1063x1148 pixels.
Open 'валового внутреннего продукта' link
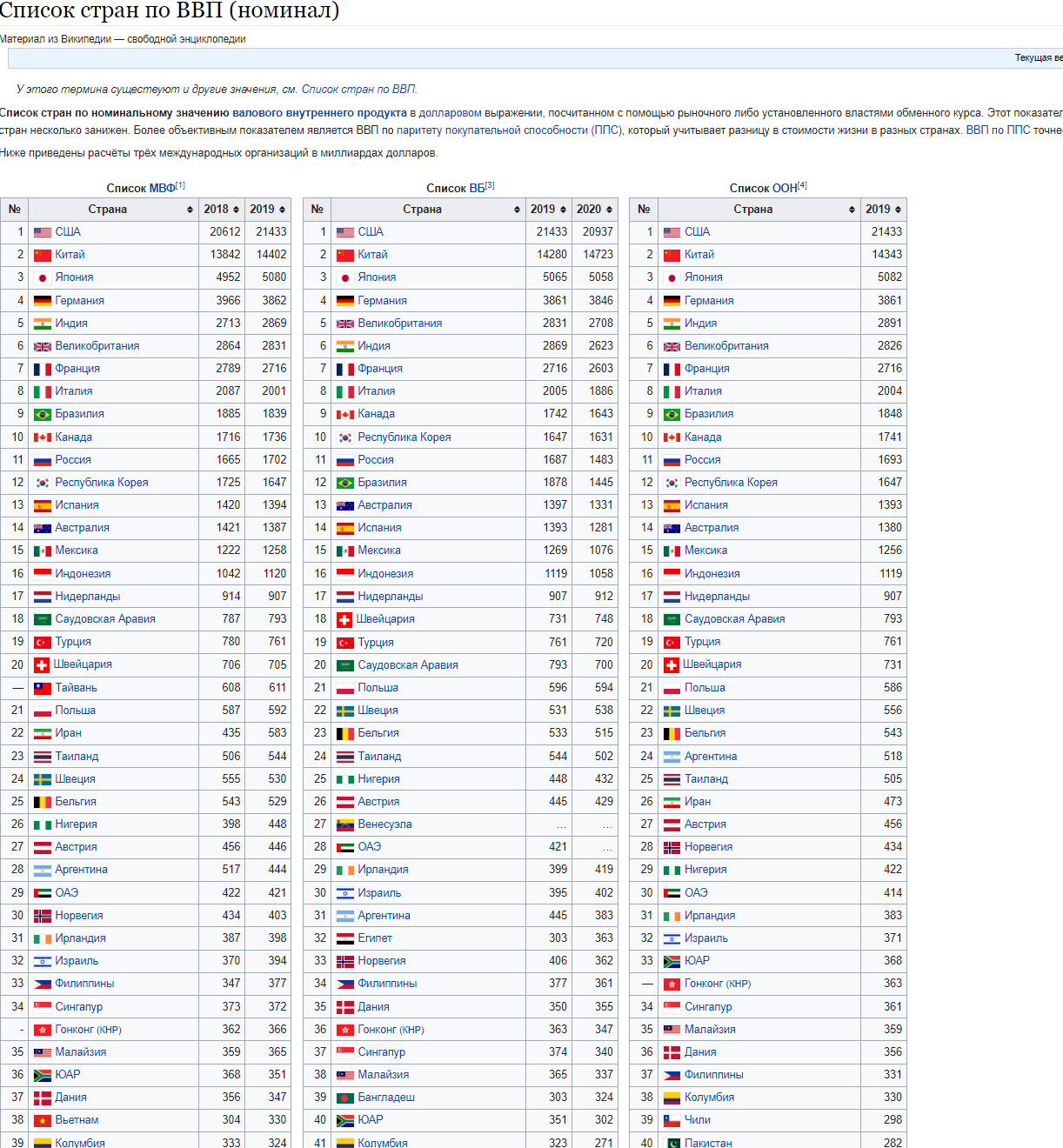tap(319, 113)
